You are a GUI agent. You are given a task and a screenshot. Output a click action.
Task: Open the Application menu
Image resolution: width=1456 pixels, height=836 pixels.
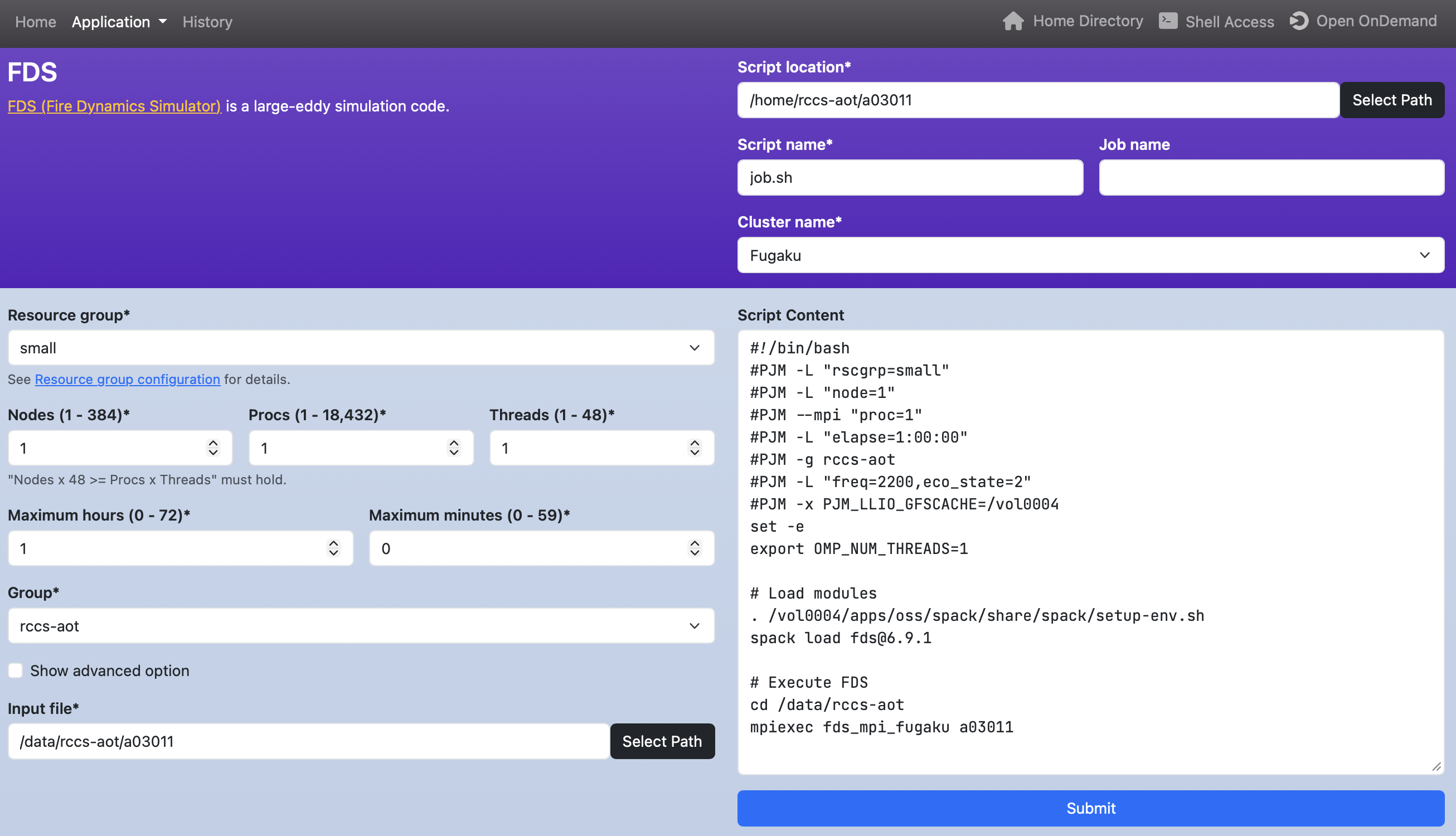(119, 22)
